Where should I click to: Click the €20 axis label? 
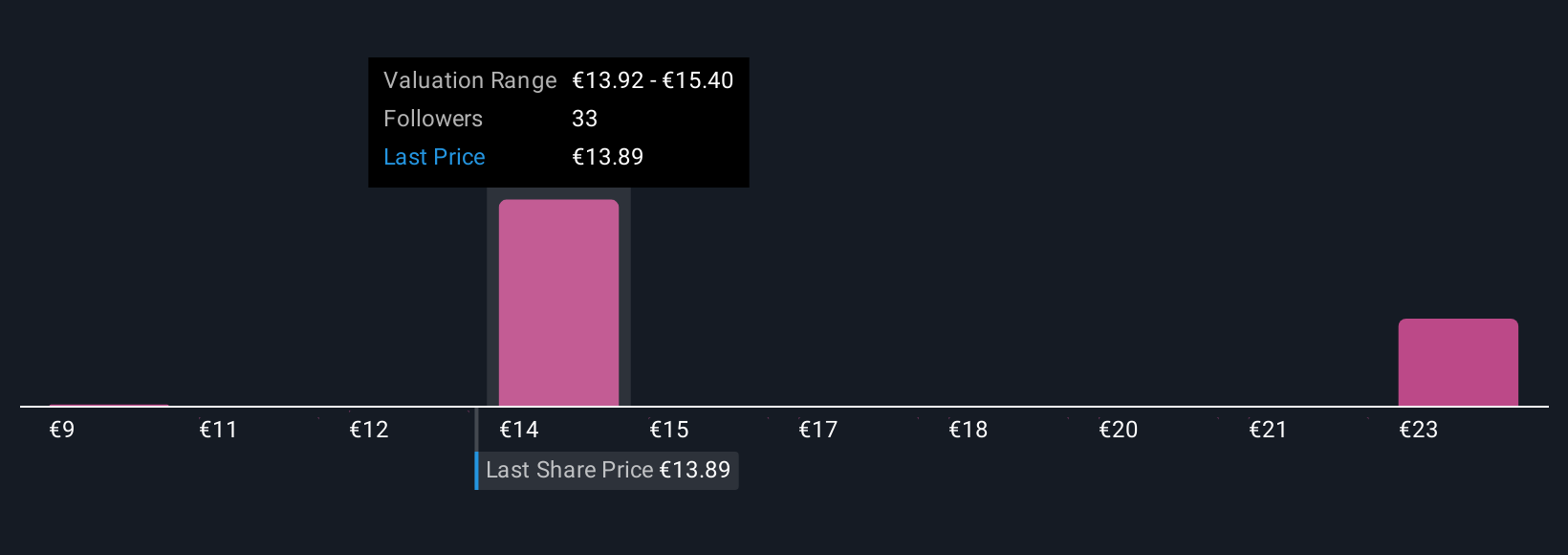click(x=1119, y=430)
